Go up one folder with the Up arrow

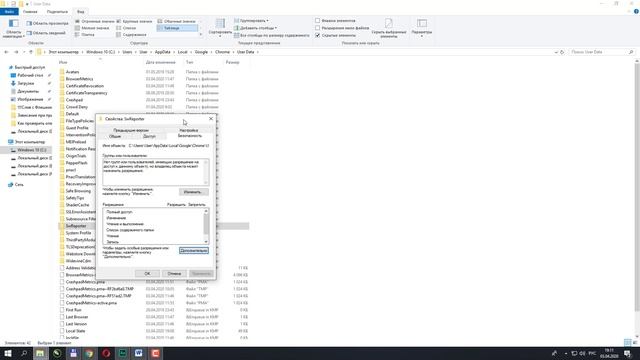(x=31, y=52)
